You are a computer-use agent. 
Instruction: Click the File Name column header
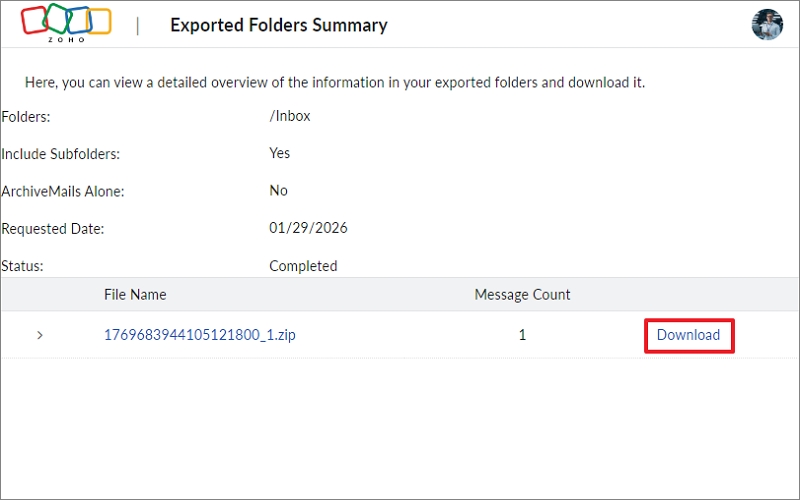pos(135,294)
